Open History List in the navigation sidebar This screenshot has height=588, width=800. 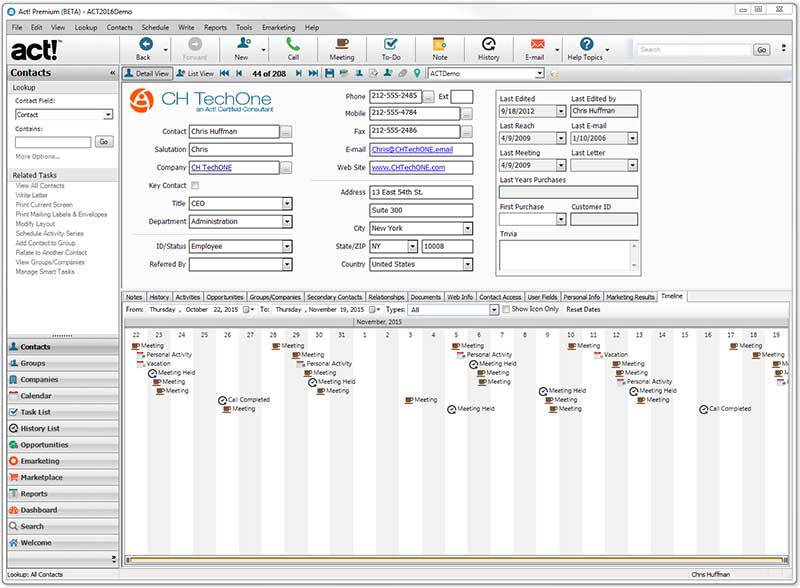[x=63, y=428]
